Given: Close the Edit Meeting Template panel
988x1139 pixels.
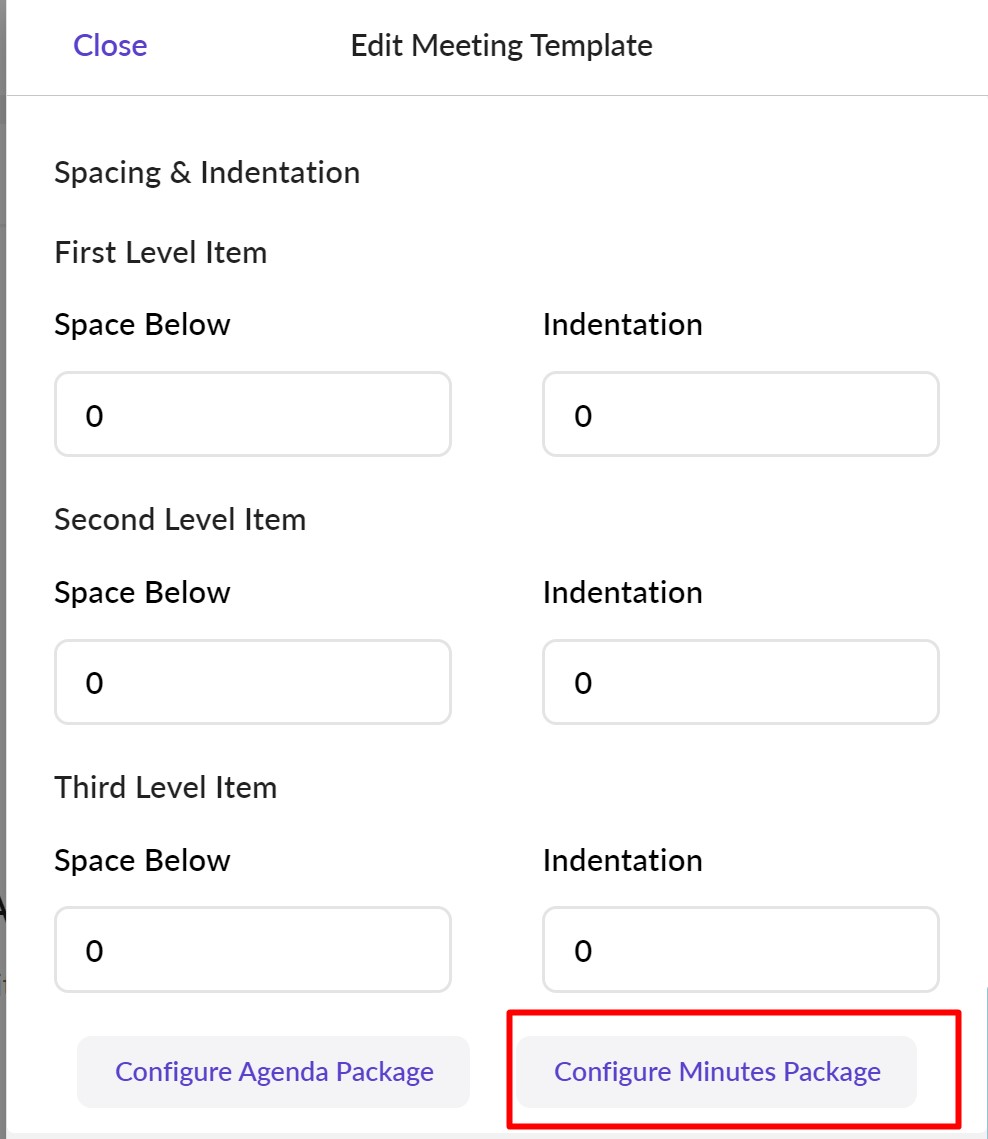Looking at the screenshot, I should pos(110,46).
